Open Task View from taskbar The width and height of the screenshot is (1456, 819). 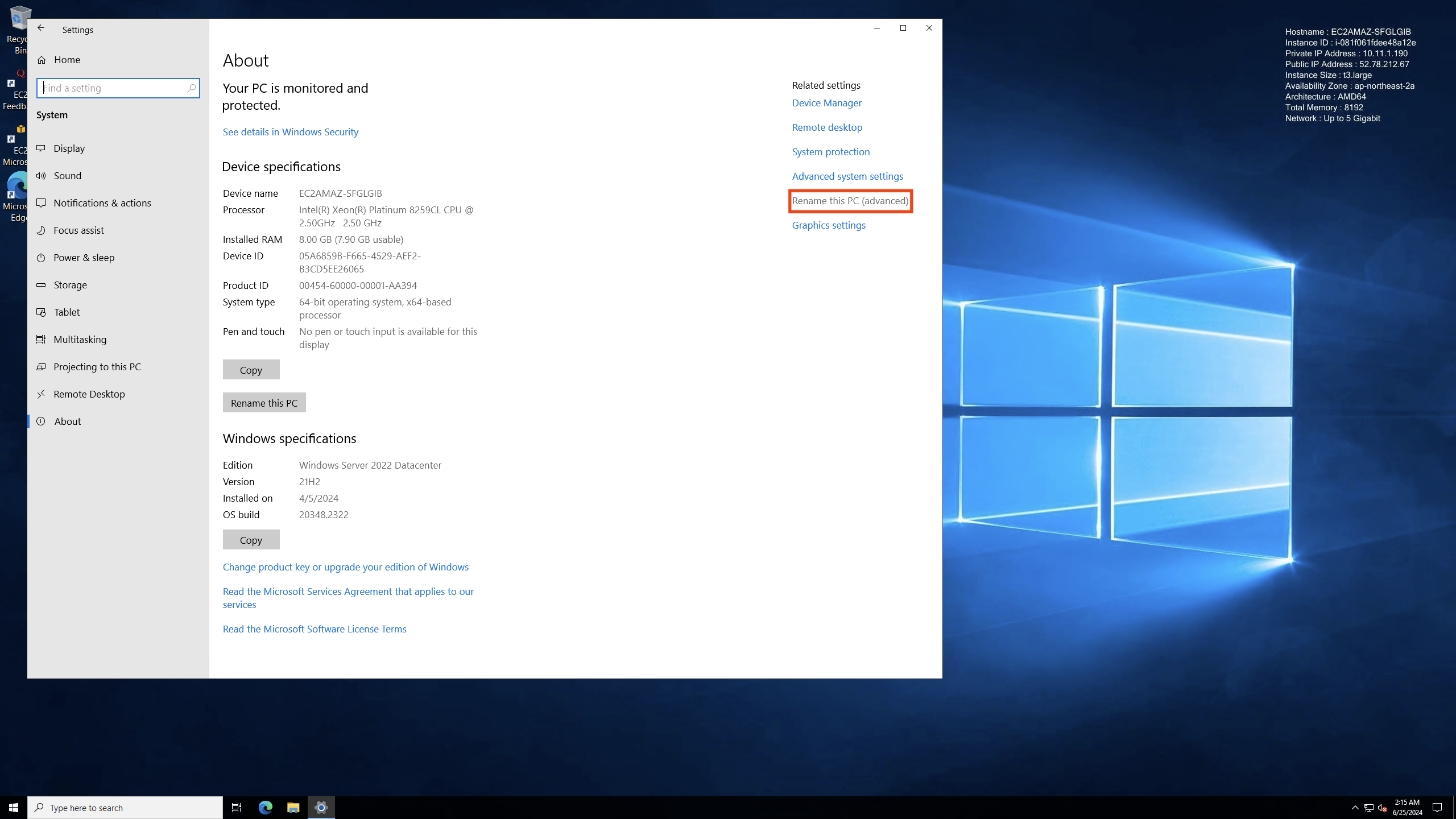(237, 807)
